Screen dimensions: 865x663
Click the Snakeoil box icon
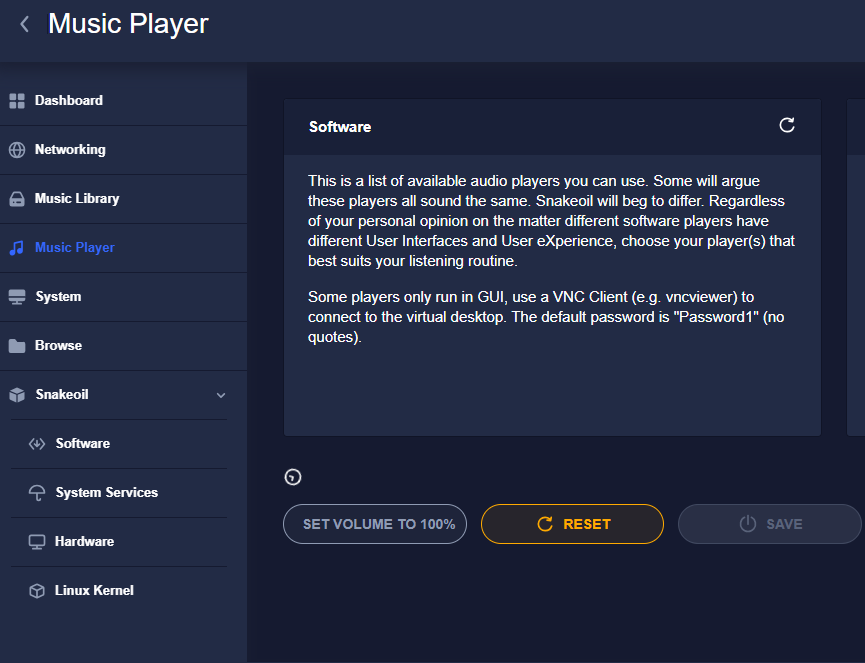(17, 395)
